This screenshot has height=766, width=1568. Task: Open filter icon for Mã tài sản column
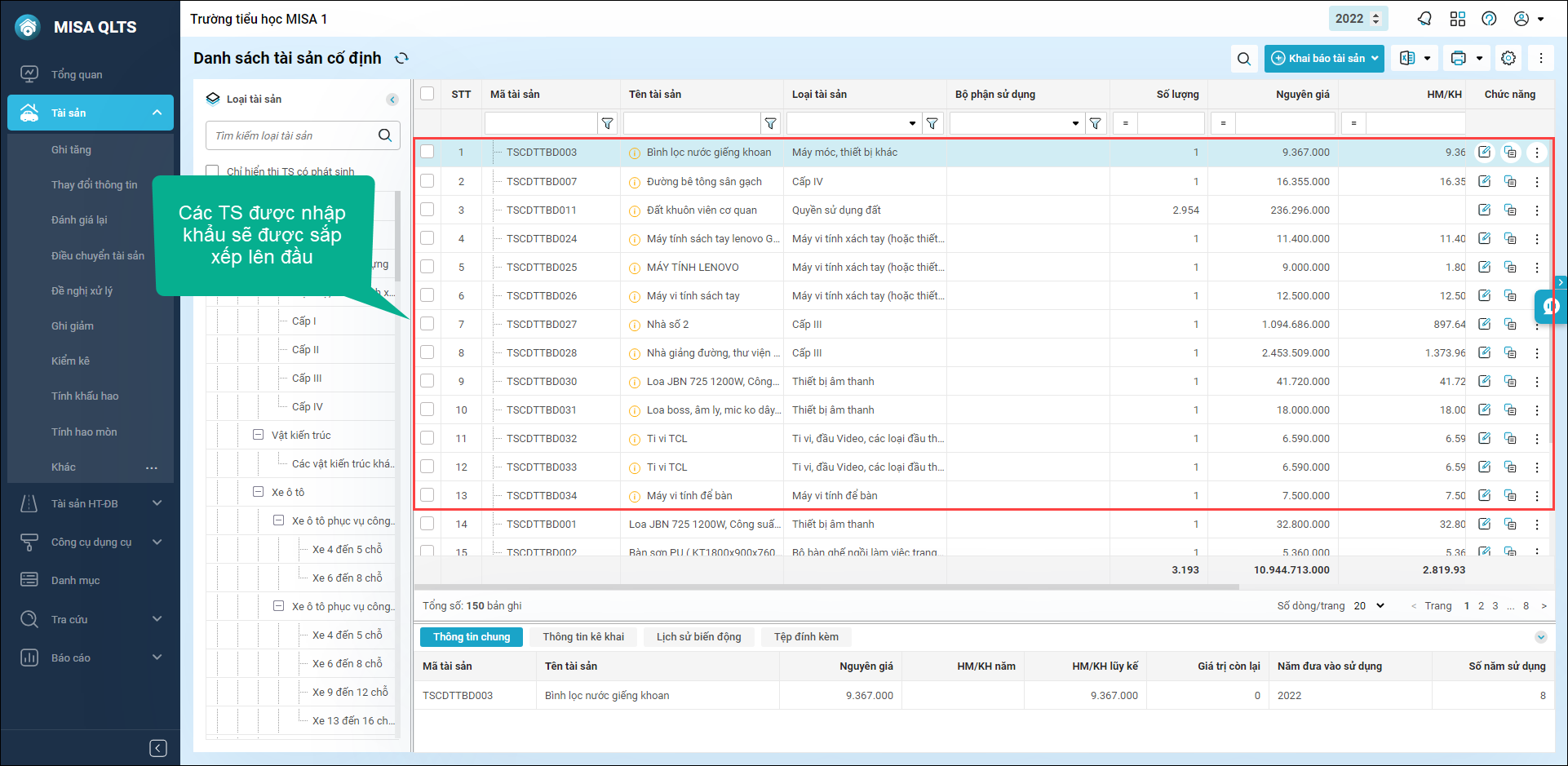pyautogui.click(x=607, y=123)
